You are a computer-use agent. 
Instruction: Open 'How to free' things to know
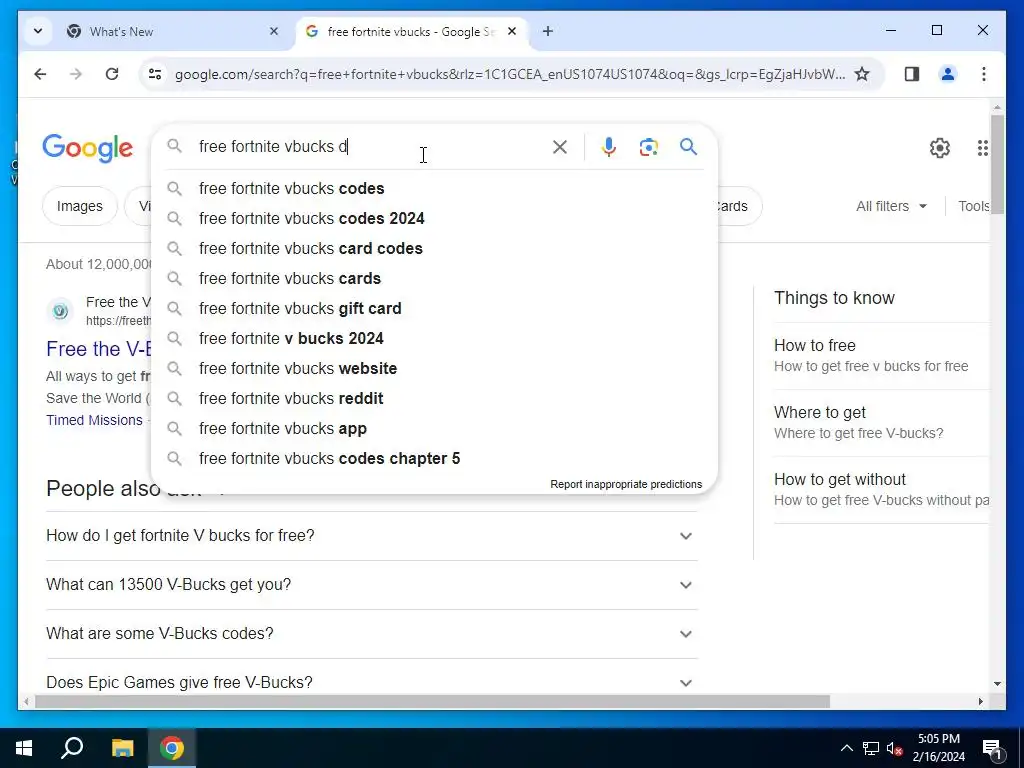pyautogui.click(x=881, y=356)
